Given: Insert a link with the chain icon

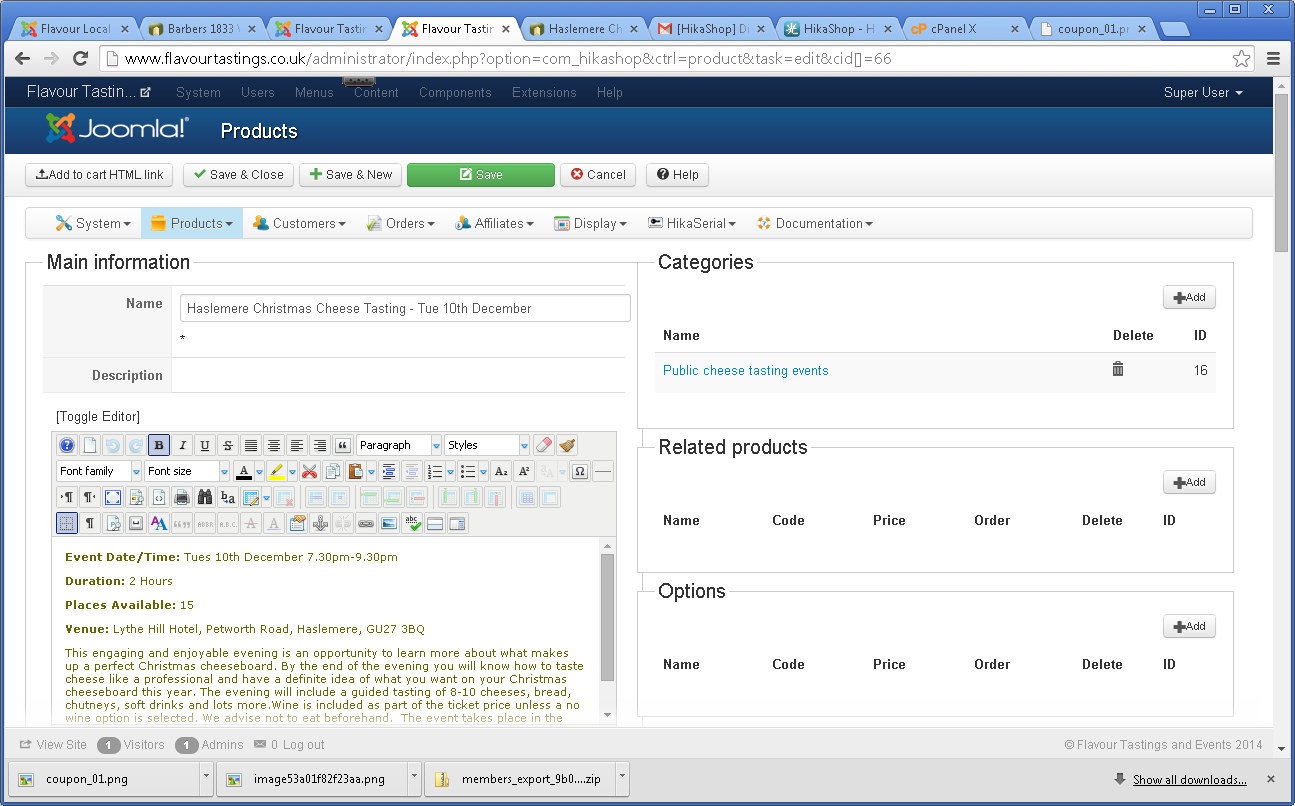Looking at the screenshot, I should tap(366, 523).
